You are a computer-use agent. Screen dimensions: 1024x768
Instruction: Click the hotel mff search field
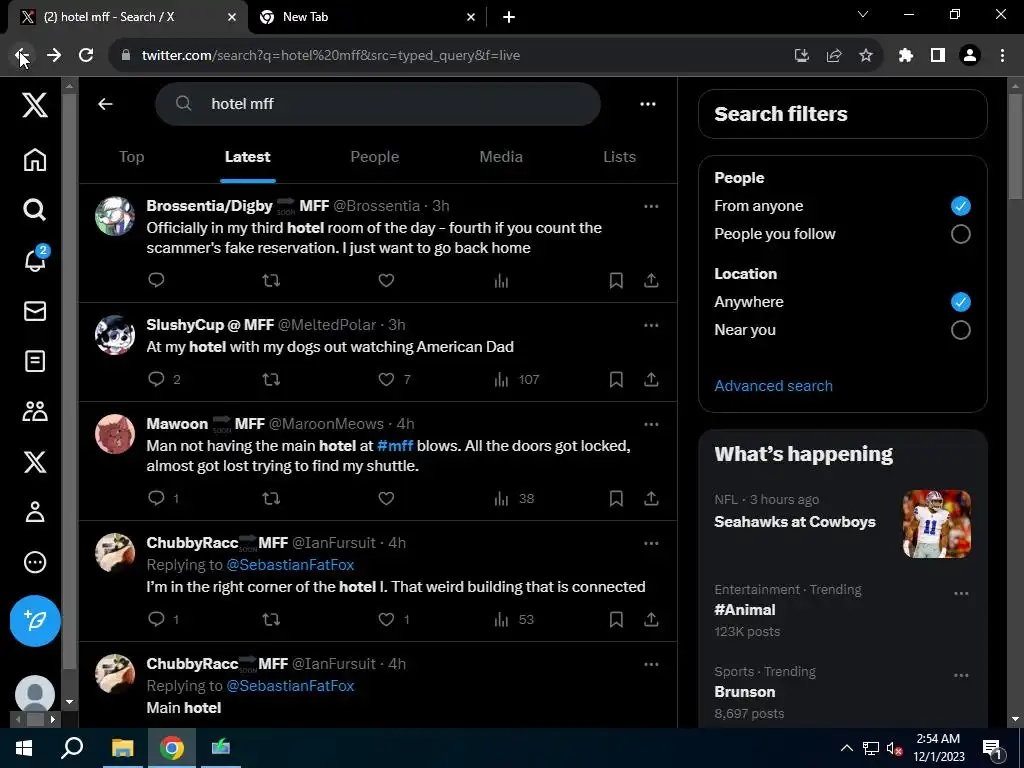[x=377, y=104]
